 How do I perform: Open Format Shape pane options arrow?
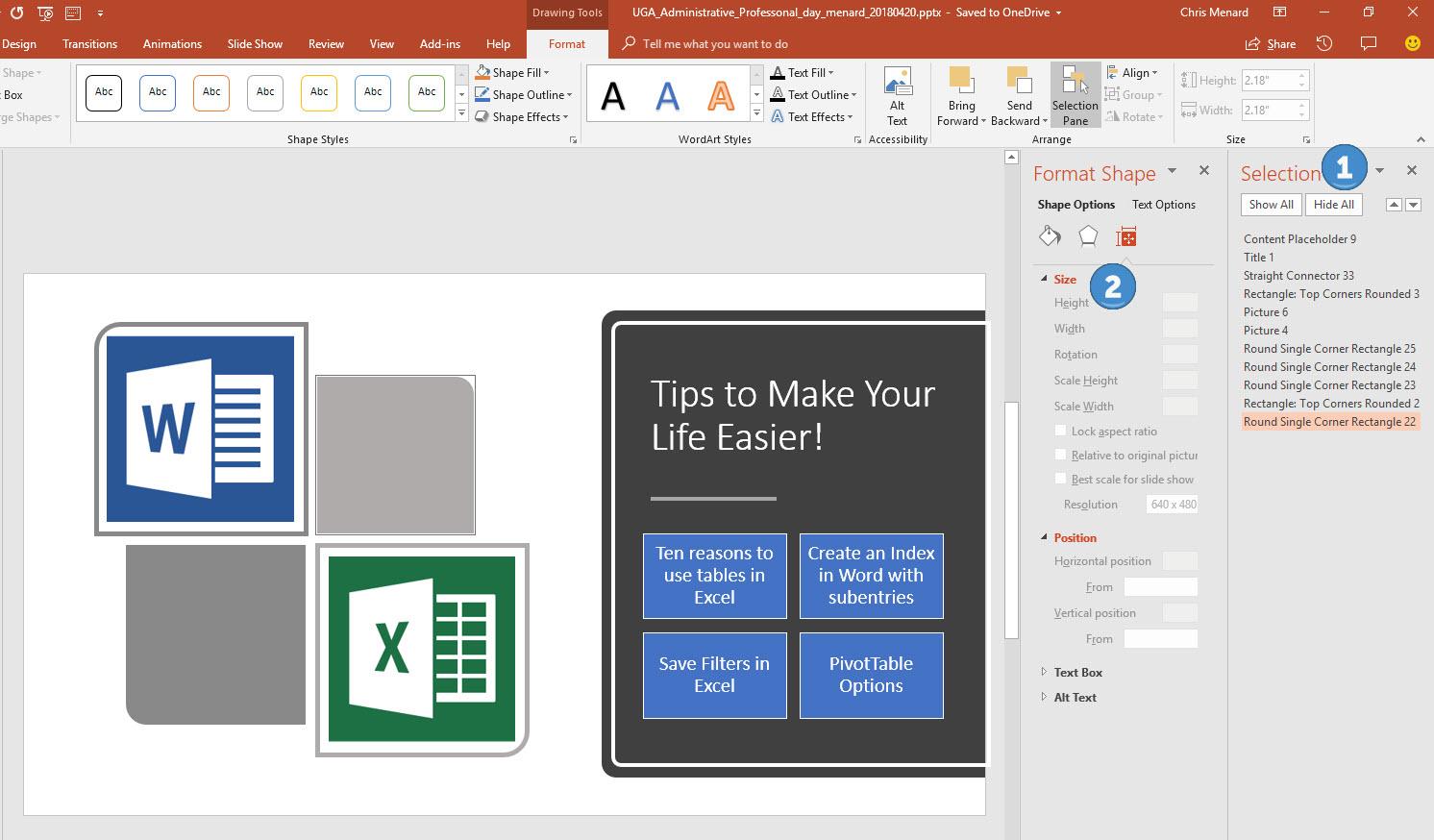(1172, 170)
